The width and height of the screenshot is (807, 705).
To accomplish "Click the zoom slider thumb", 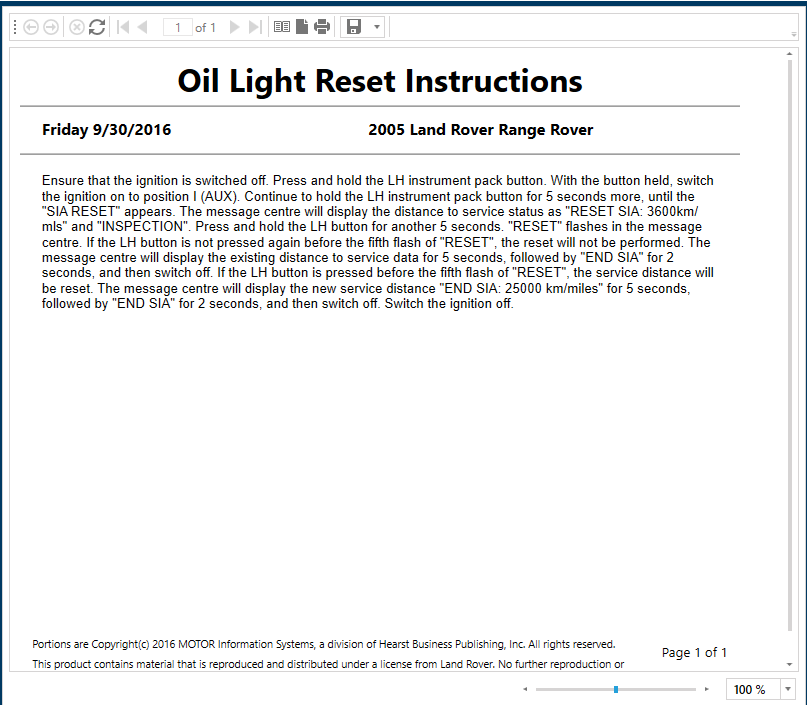I will 616,689.
